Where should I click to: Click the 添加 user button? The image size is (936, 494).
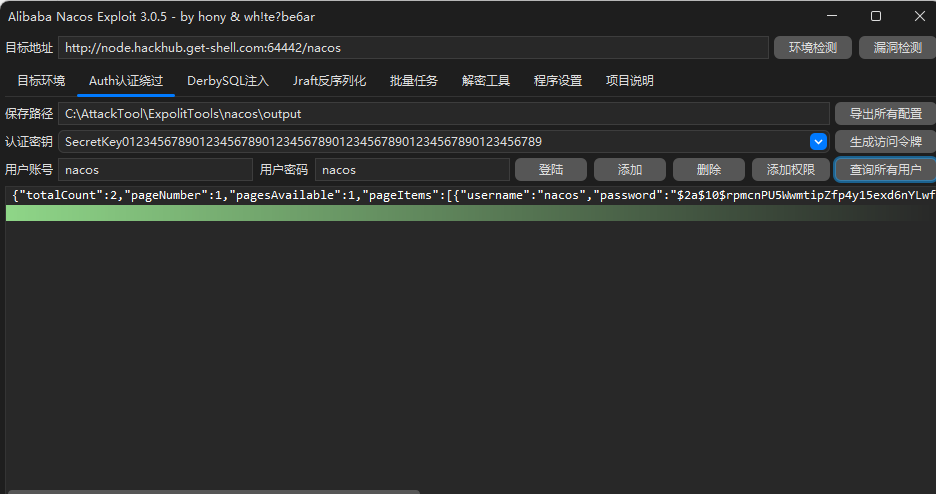630,169
